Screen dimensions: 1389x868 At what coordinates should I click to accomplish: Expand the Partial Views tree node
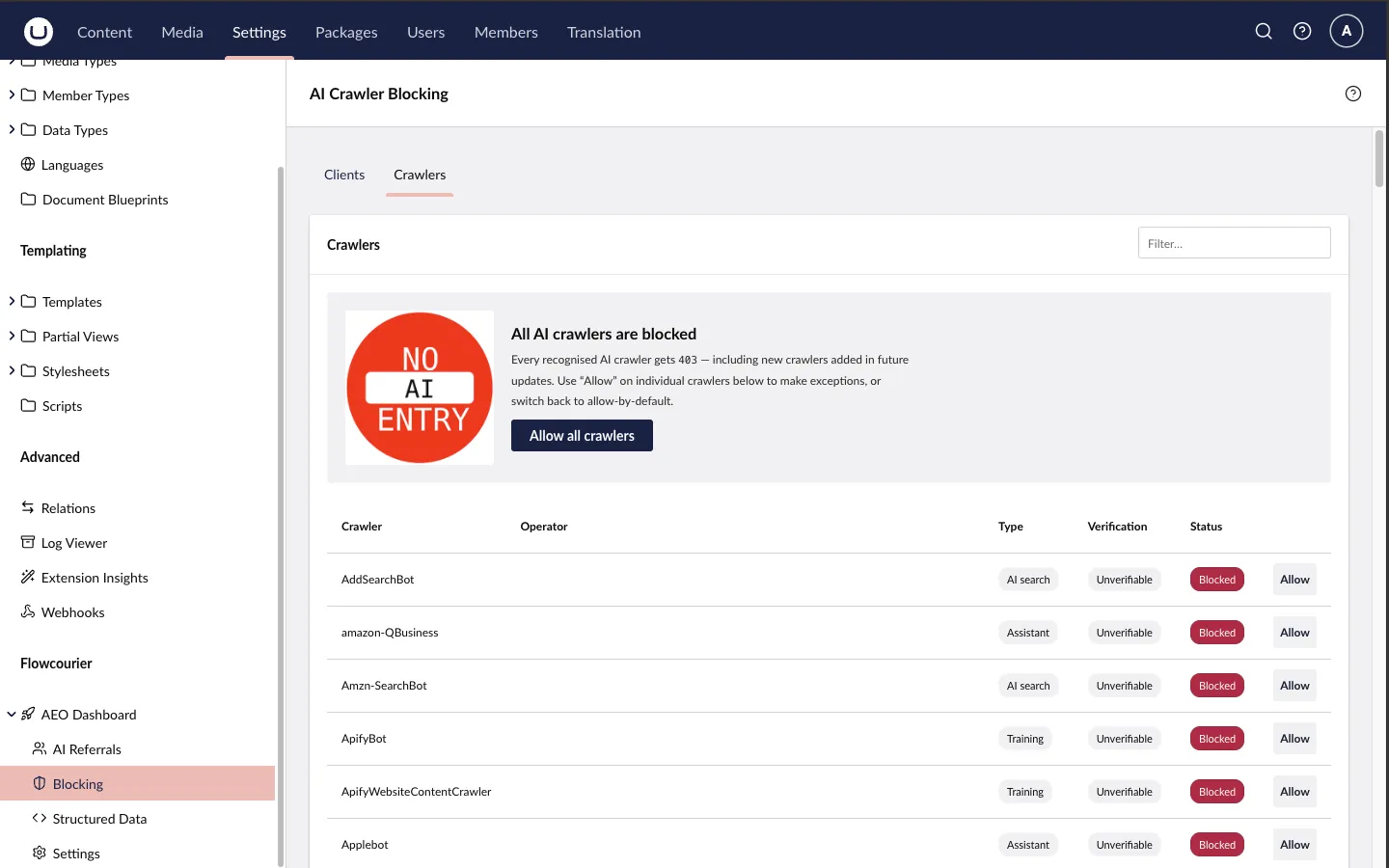pos(12,336)
